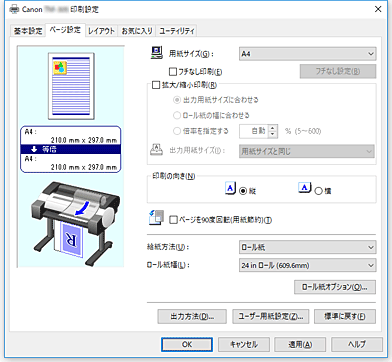This screenshot has width=392, height=362.
Task: Open the 給紙方法 ロール紙 dropdown
Action: pyautogui.click(x=307, y=247)
